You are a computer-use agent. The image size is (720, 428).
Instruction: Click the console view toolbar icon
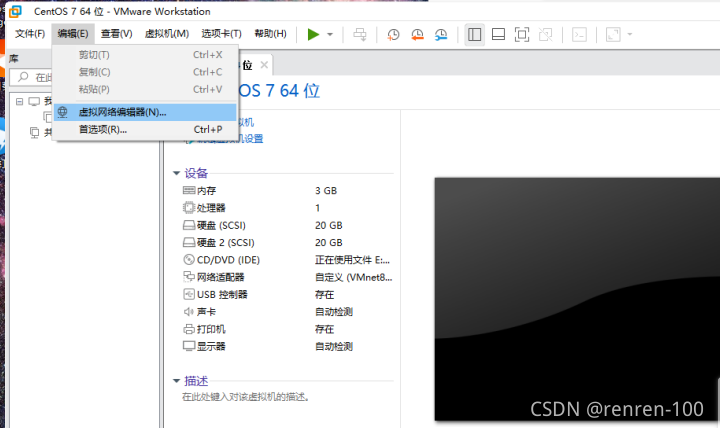[579, 34]
